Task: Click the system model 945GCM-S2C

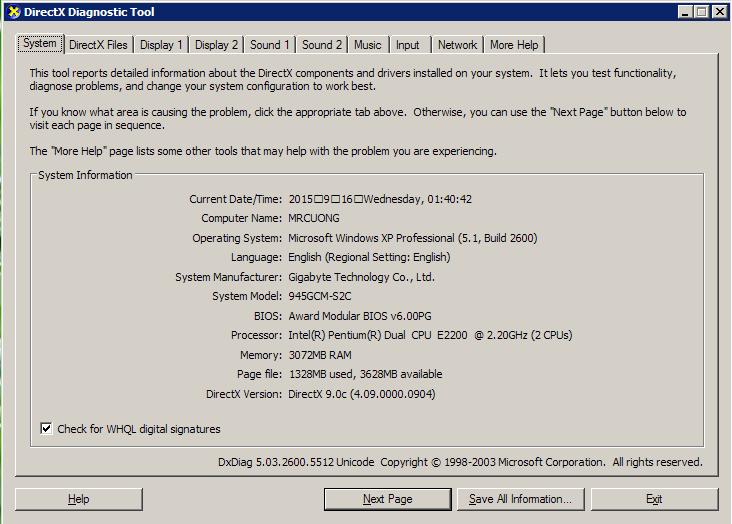Action: (320, 296)
